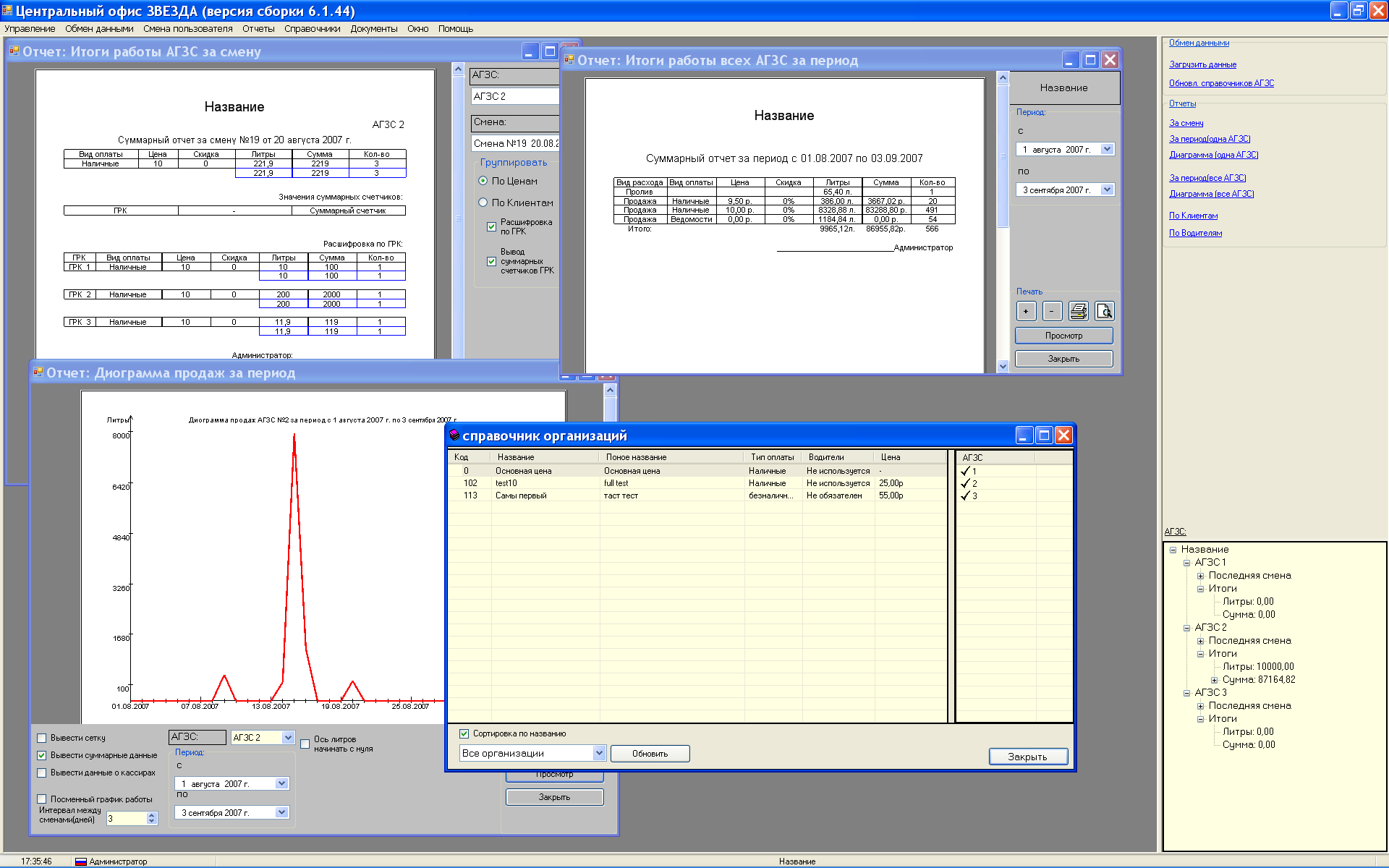Viewport: 1389px width, 868px height.
Task: Collapse the АГЗС 2 tree node
Action: [1186, 628]
